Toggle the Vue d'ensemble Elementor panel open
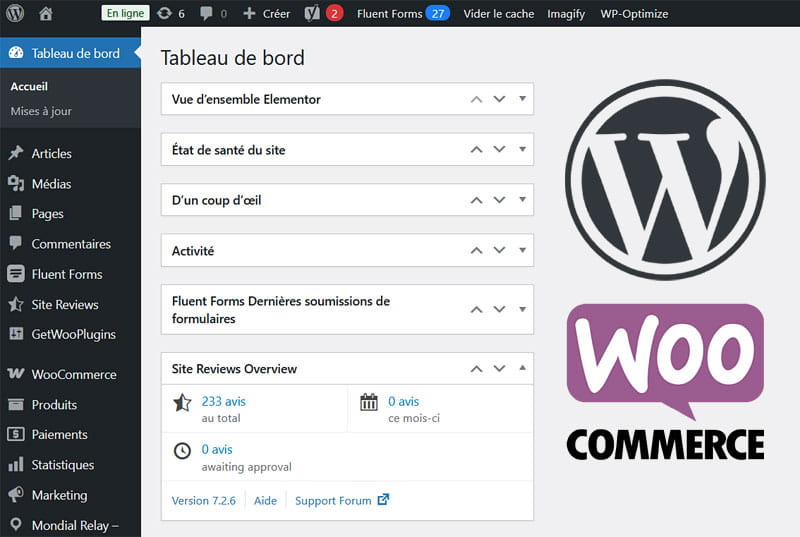Image resolution: width=800 pixels, height=537 pixels. coord(522,98)
